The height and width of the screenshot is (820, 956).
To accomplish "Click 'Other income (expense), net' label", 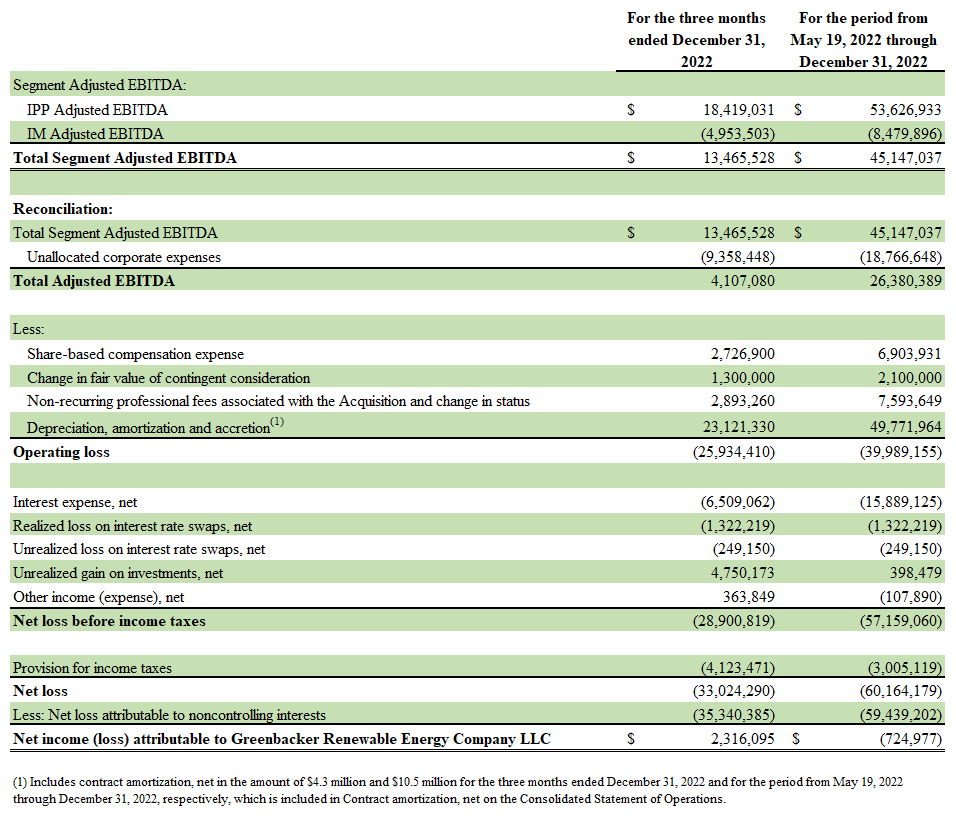I will point(99,597).
